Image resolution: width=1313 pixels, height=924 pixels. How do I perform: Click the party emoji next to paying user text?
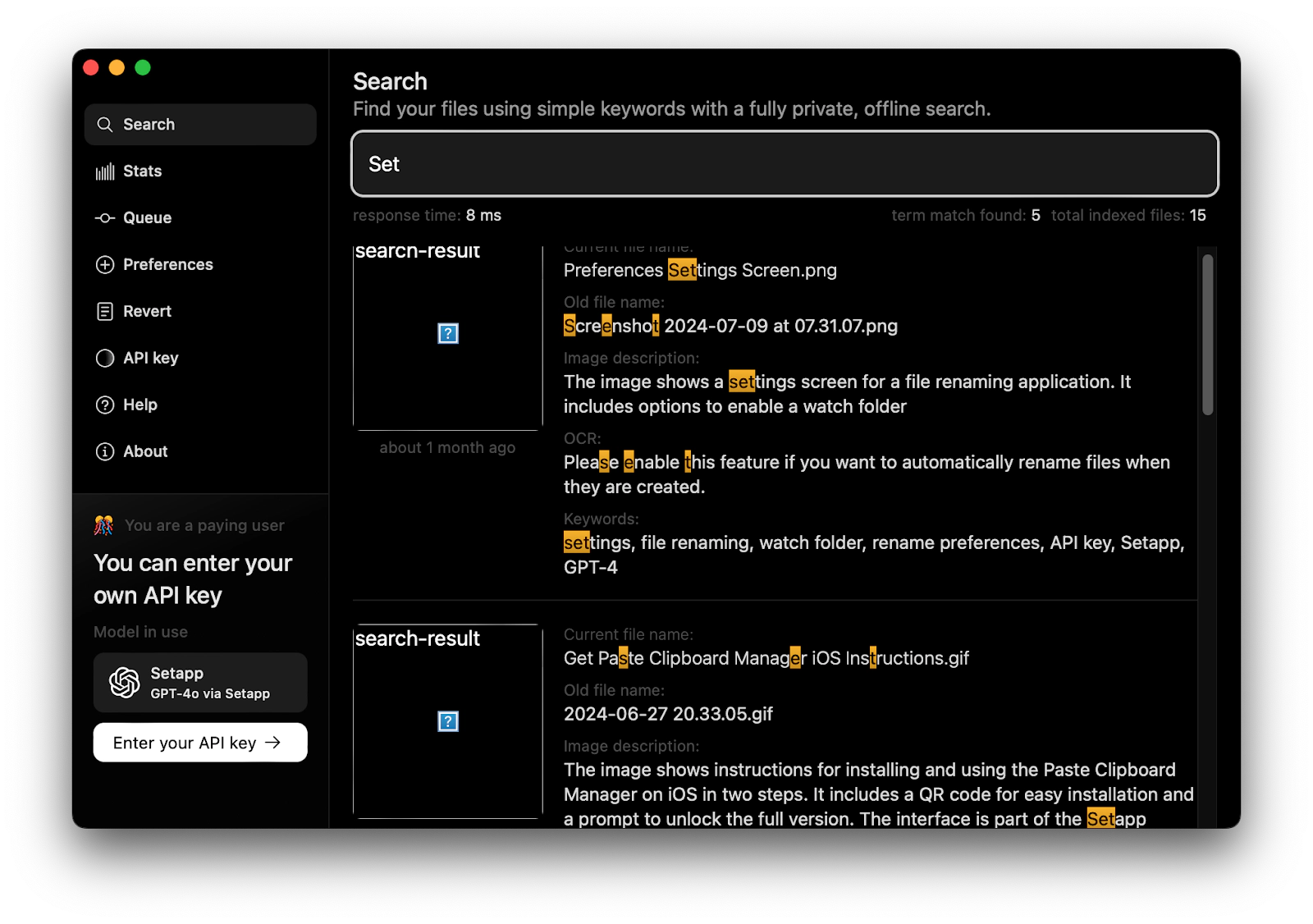coord(103,524)
